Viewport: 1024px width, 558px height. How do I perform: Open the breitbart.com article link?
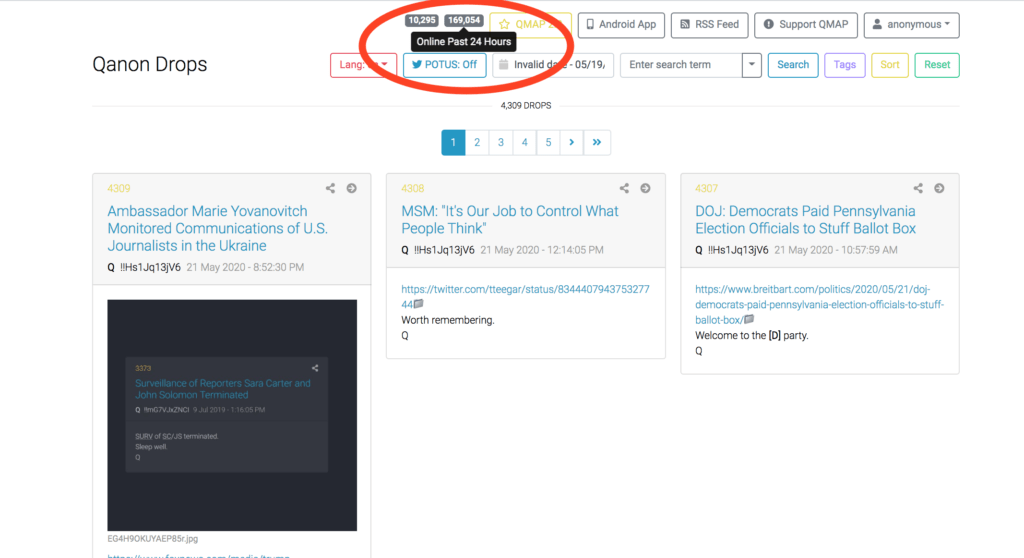[819, 304]
